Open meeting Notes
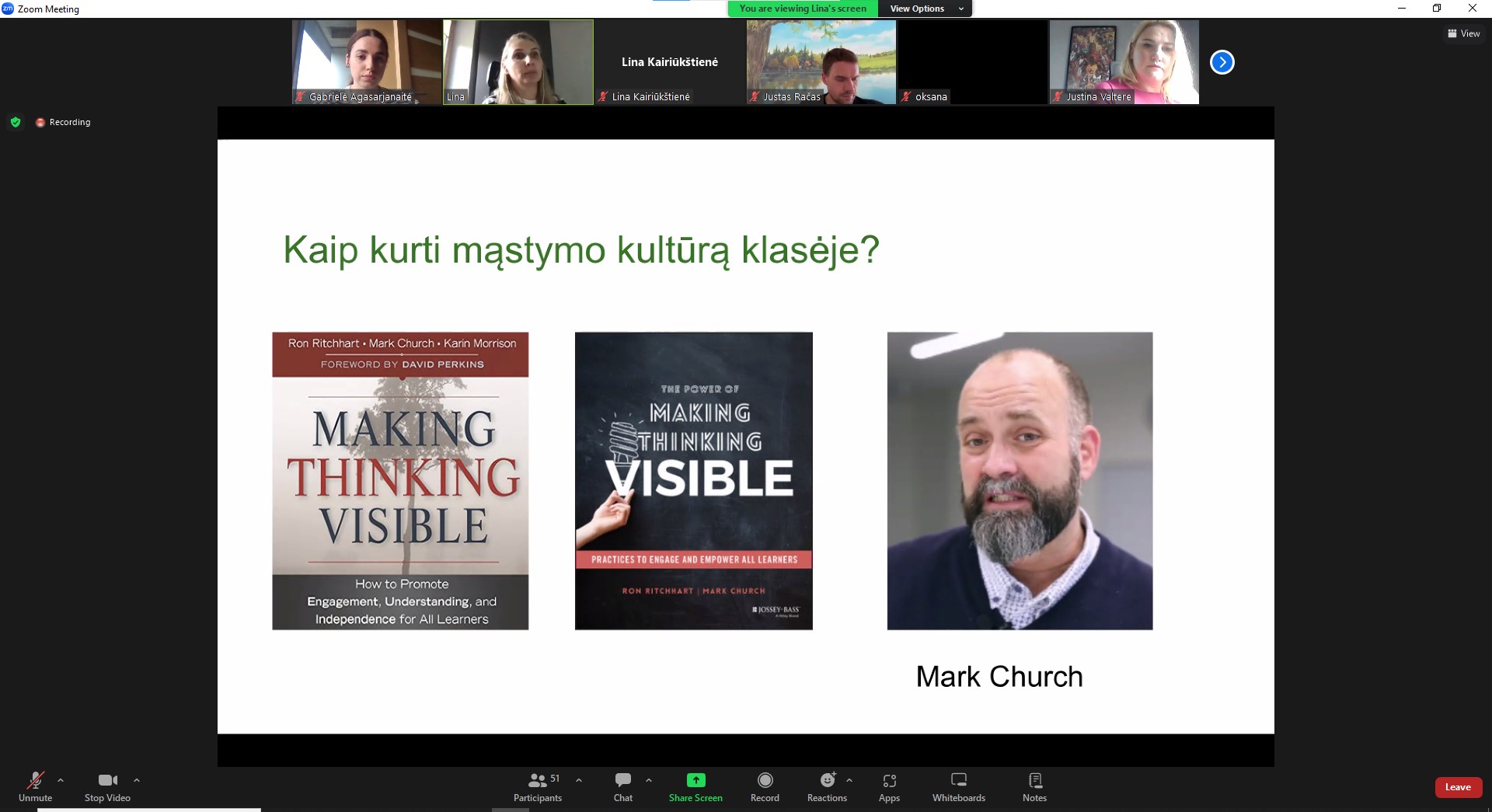 coord(1034,786)
